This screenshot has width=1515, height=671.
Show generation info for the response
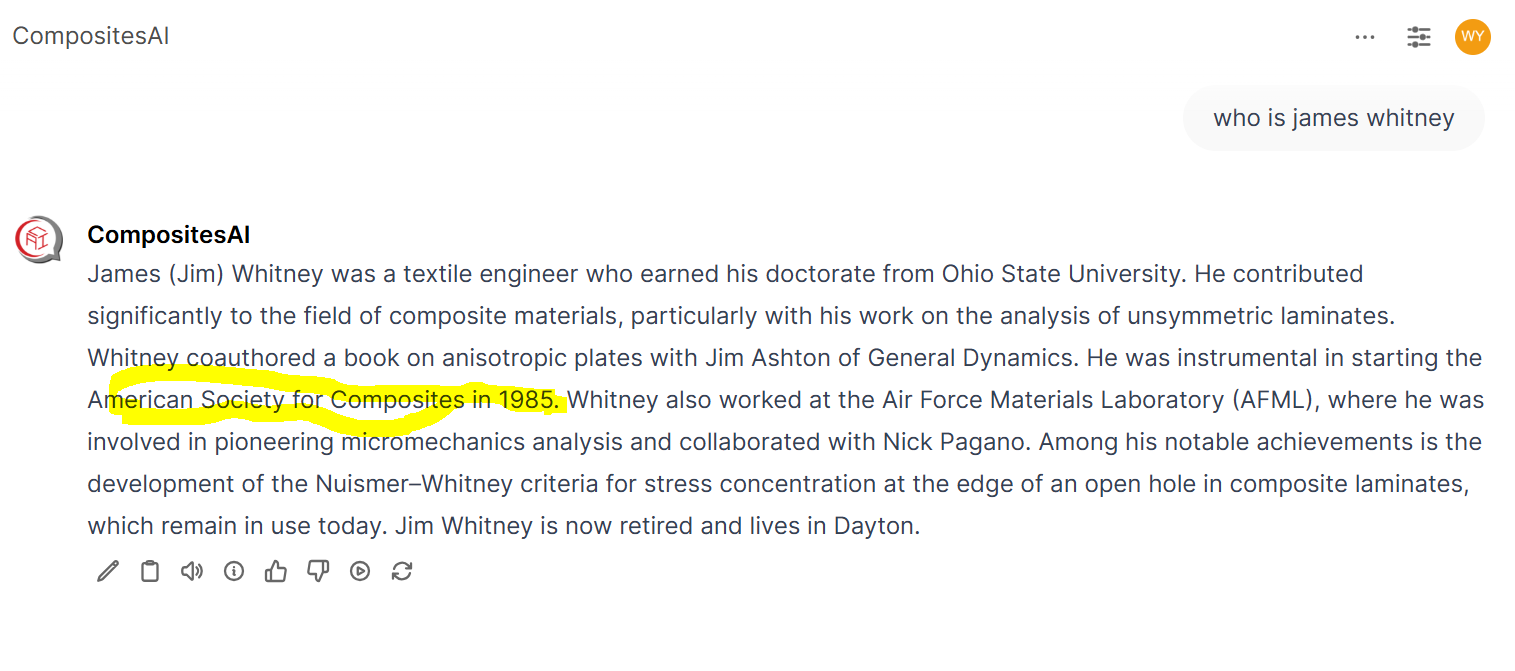(234, 571)
